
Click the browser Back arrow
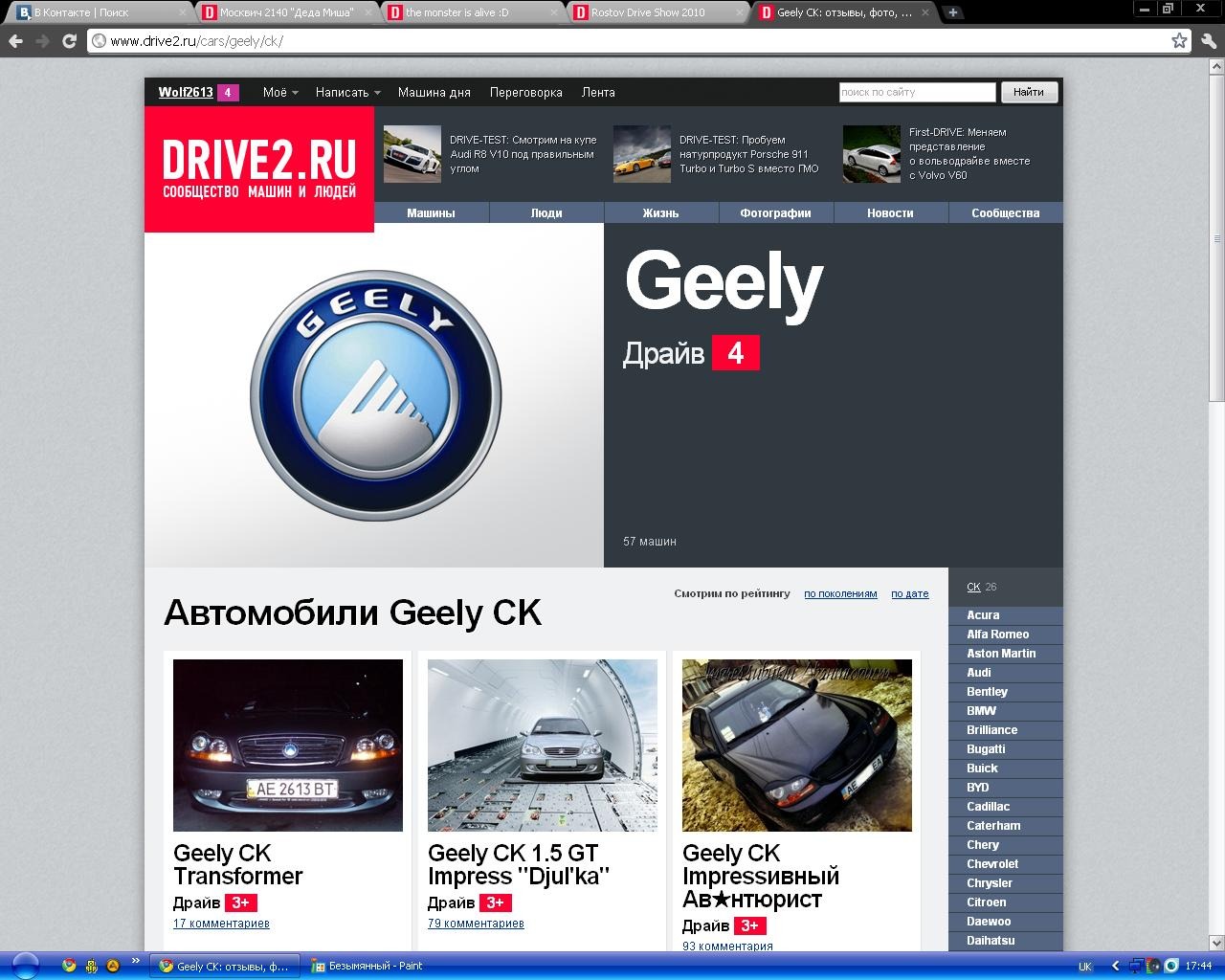[x=15, y=41]
